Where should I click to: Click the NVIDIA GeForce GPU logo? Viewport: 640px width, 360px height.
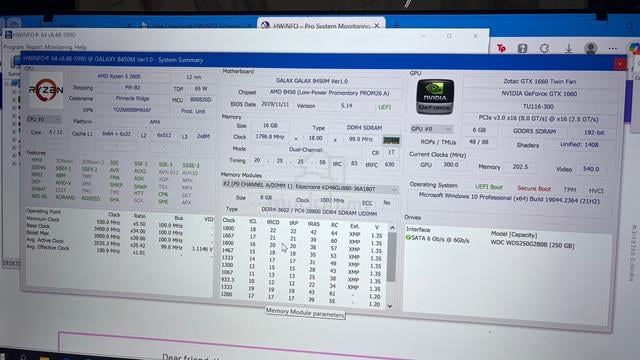[x=435, y=97]
